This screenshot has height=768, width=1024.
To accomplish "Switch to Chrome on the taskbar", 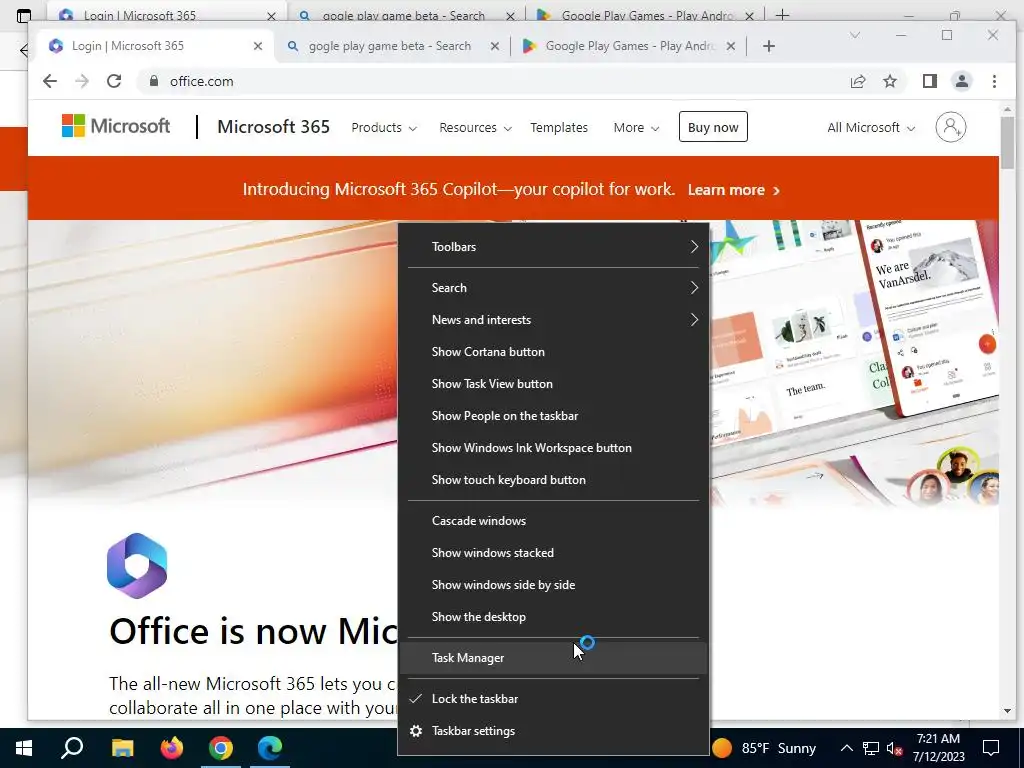I will pos(221,748).
